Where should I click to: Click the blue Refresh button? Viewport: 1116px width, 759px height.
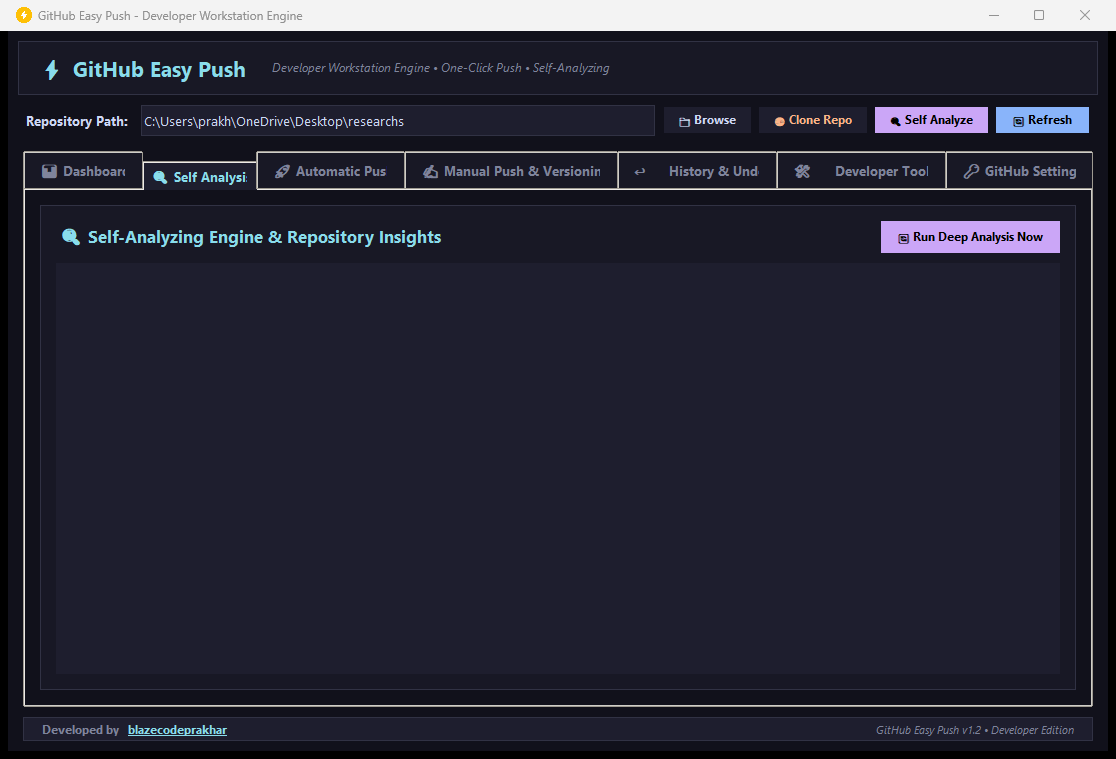(1042, 120)
